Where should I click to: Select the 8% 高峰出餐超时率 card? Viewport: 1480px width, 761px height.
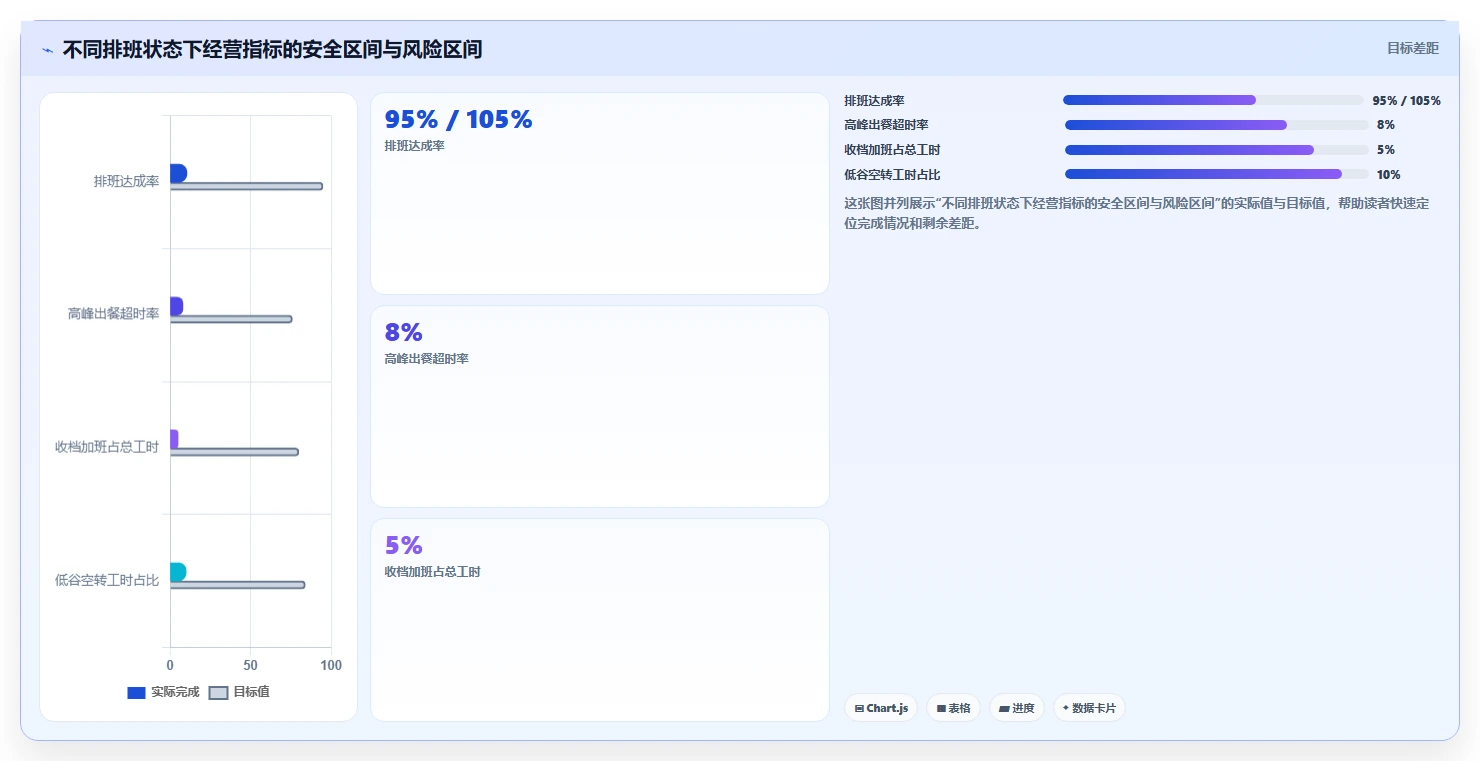[x=600, y=407]
